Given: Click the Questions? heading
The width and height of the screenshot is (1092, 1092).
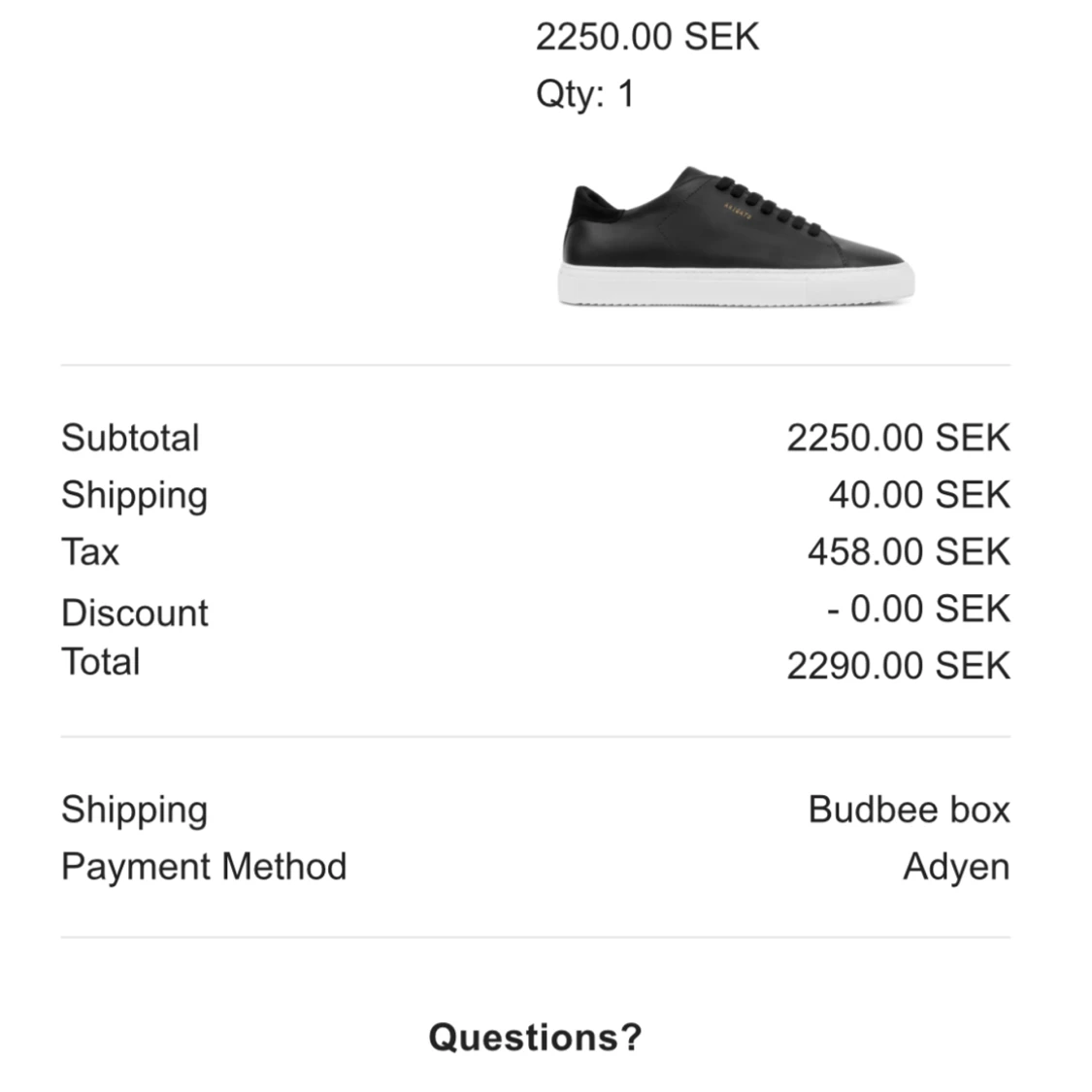Looking at the screenshot, I should click(x=535, y=1038).
